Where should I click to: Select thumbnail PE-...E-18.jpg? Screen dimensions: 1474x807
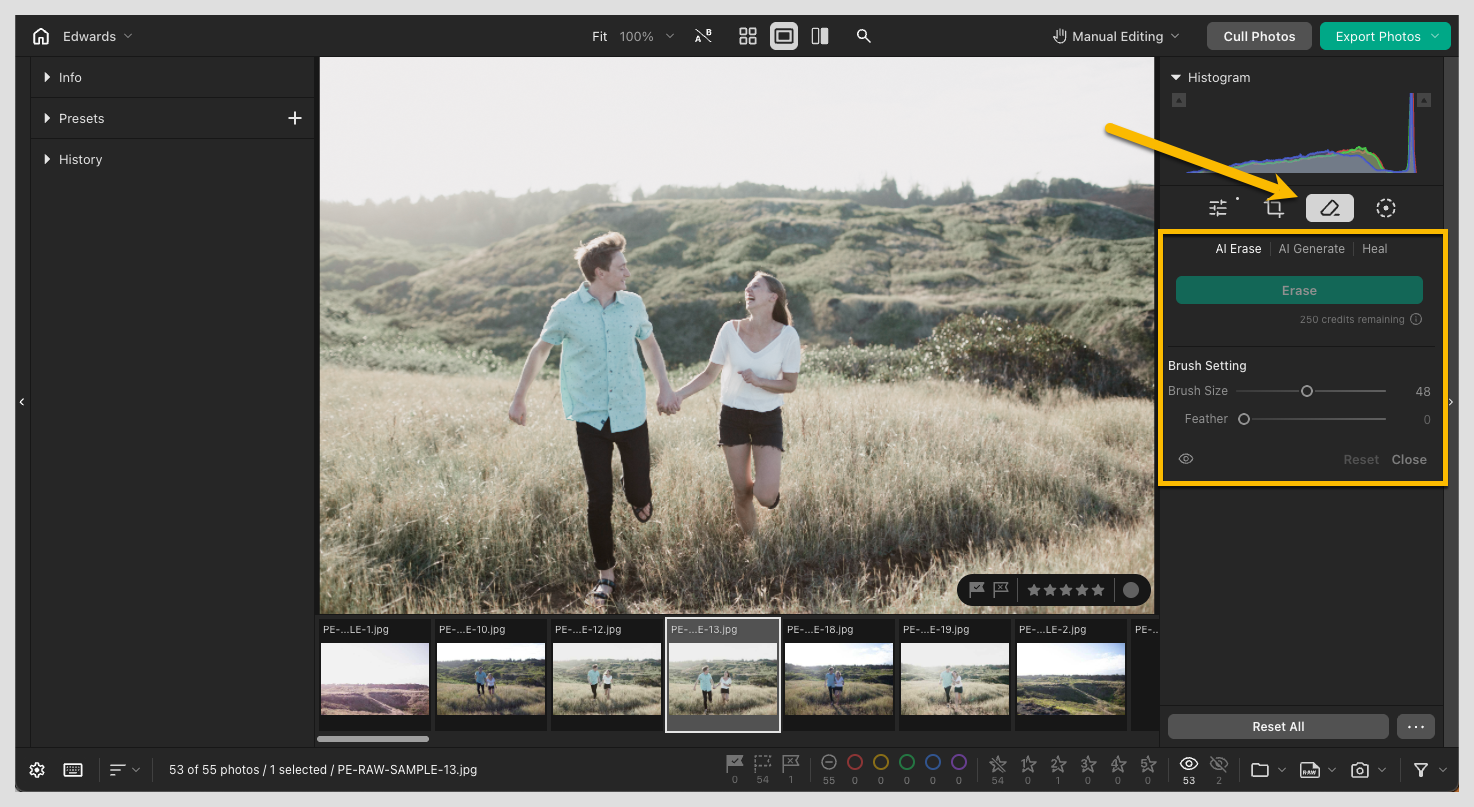point(839,677)
